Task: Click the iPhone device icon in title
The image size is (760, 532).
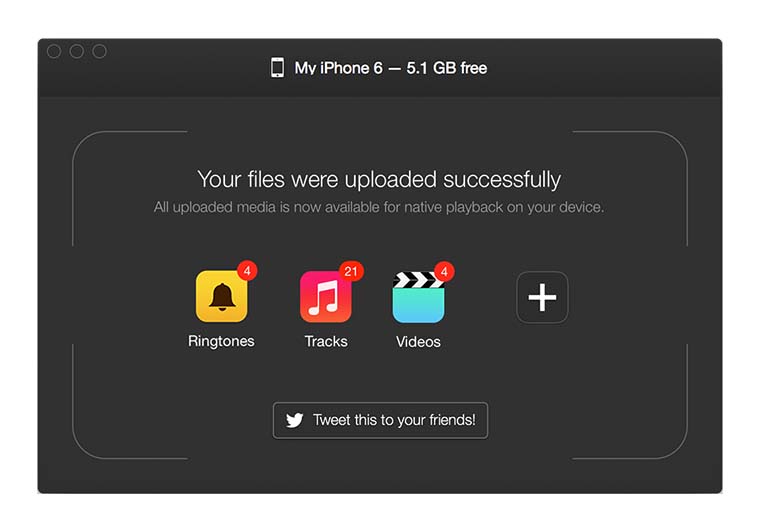Action: coord(277,67)
